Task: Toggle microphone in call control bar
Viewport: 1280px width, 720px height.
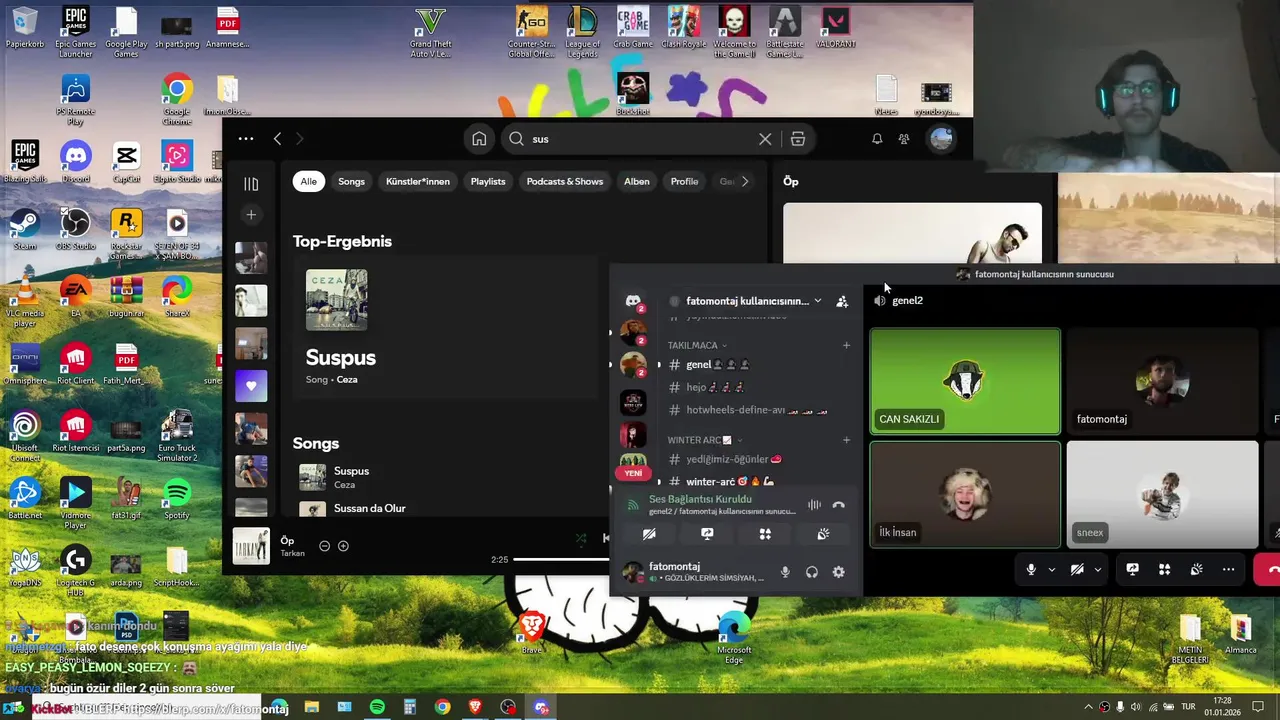Action: click(1031, 569)
